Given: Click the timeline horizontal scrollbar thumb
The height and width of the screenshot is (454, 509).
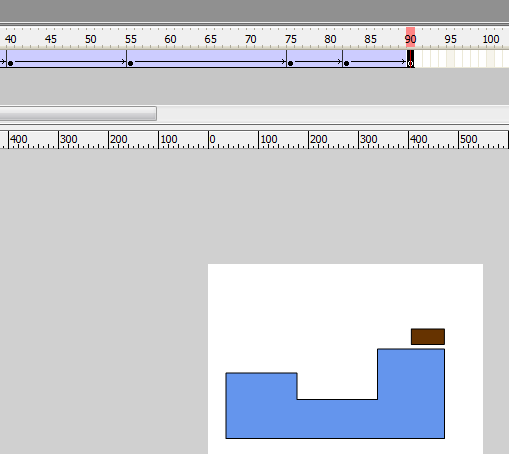Looking at the screenshot, I should (78, 114).
